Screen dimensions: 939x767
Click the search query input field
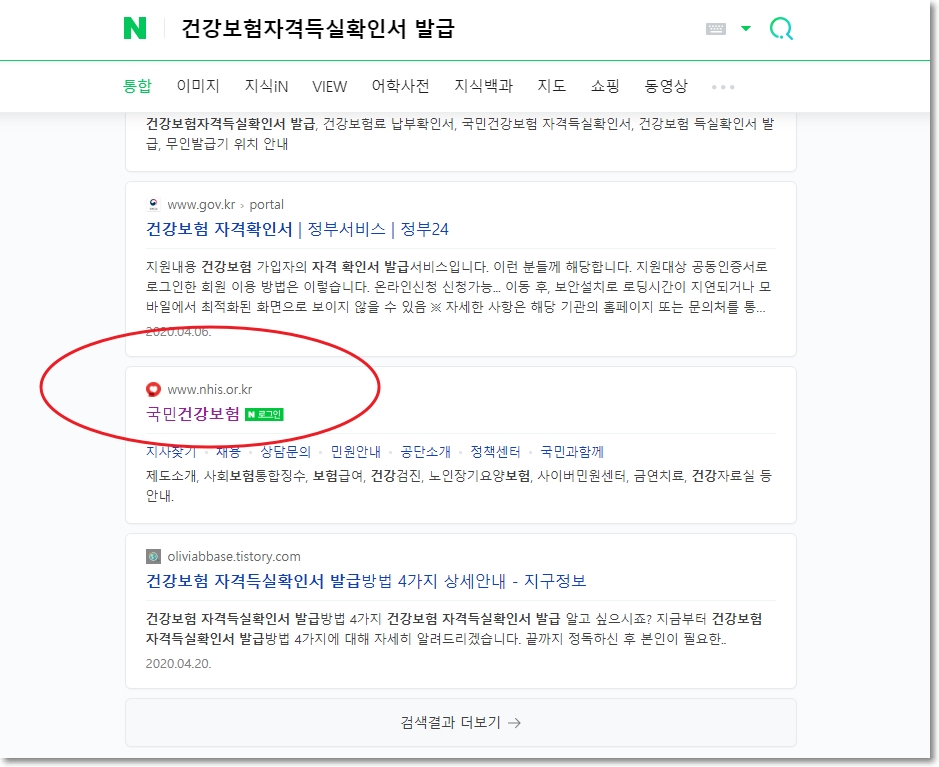[317, 28]
